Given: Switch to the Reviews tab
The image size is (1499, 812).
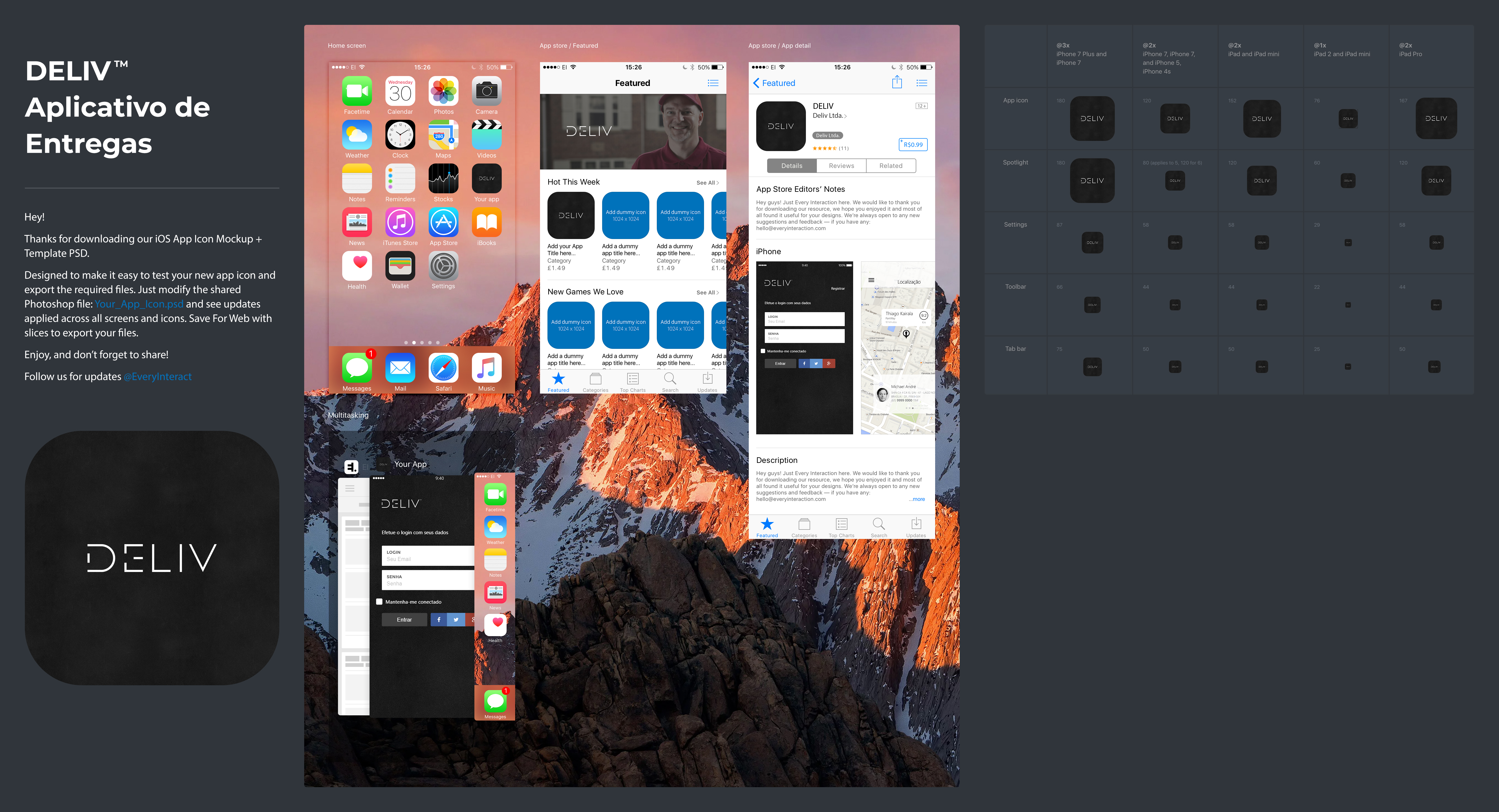Looking at the screenshot, I should [x=841, y=166].
